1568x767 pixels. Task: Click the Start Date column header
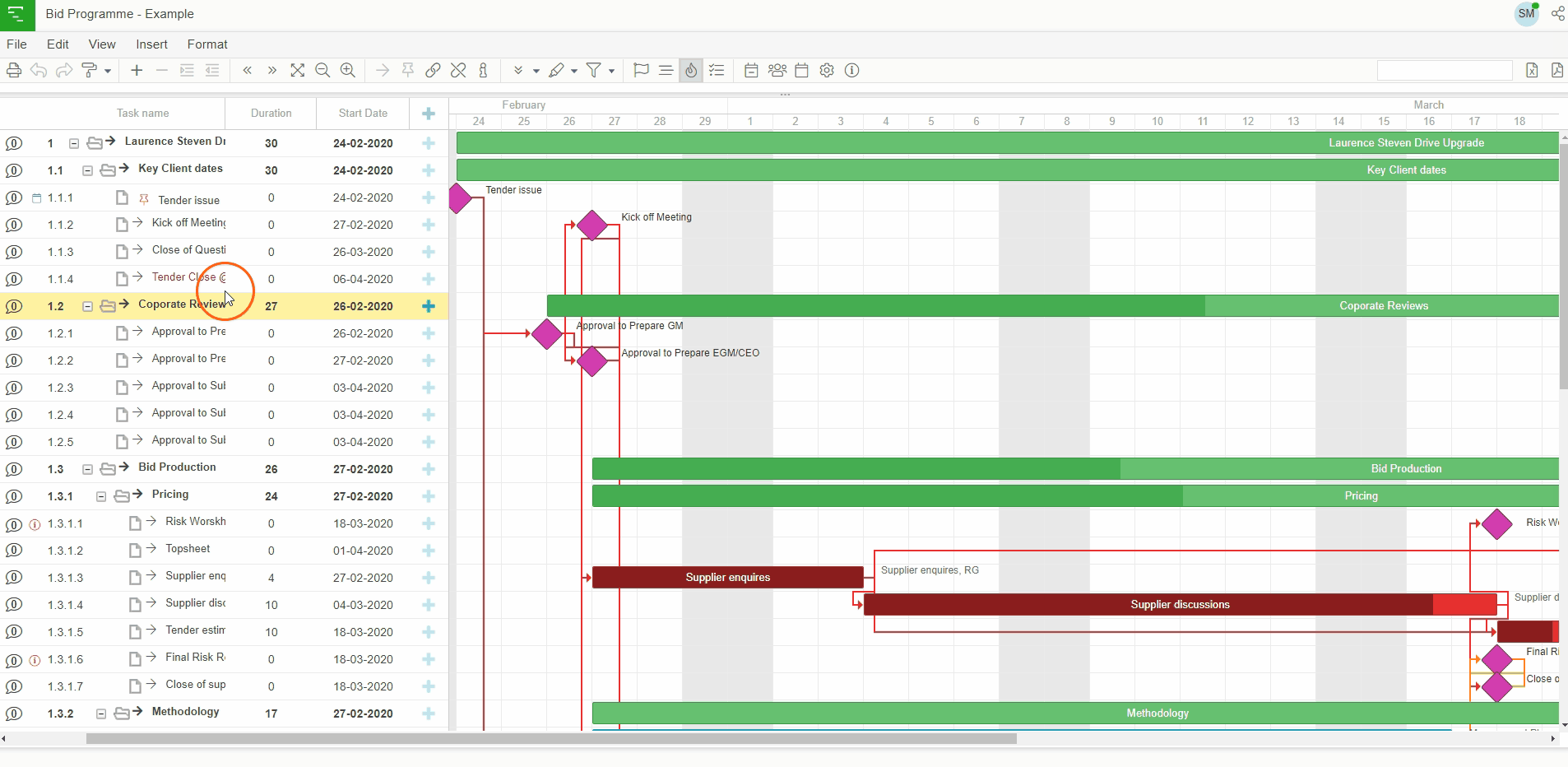coord(363,114)
